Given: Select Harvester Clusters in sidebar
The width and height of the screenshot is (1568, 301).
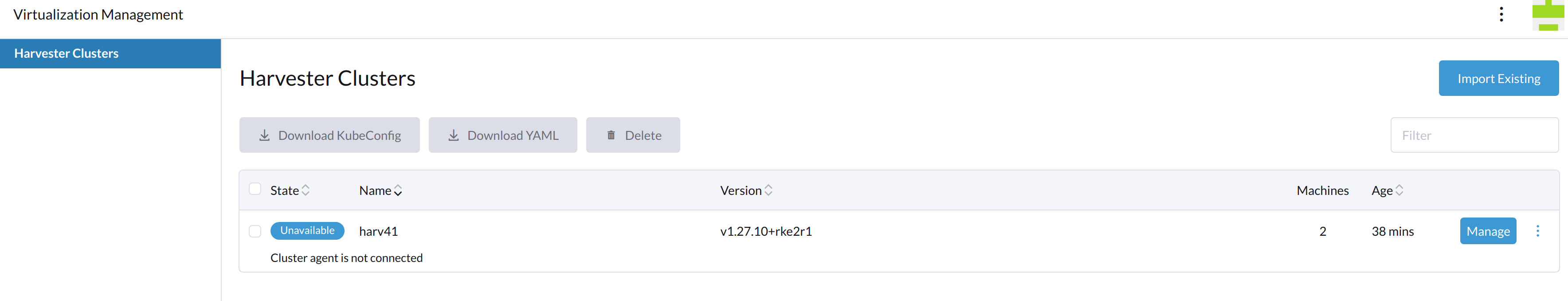Looking at the screenshot, I should point(110,54).
